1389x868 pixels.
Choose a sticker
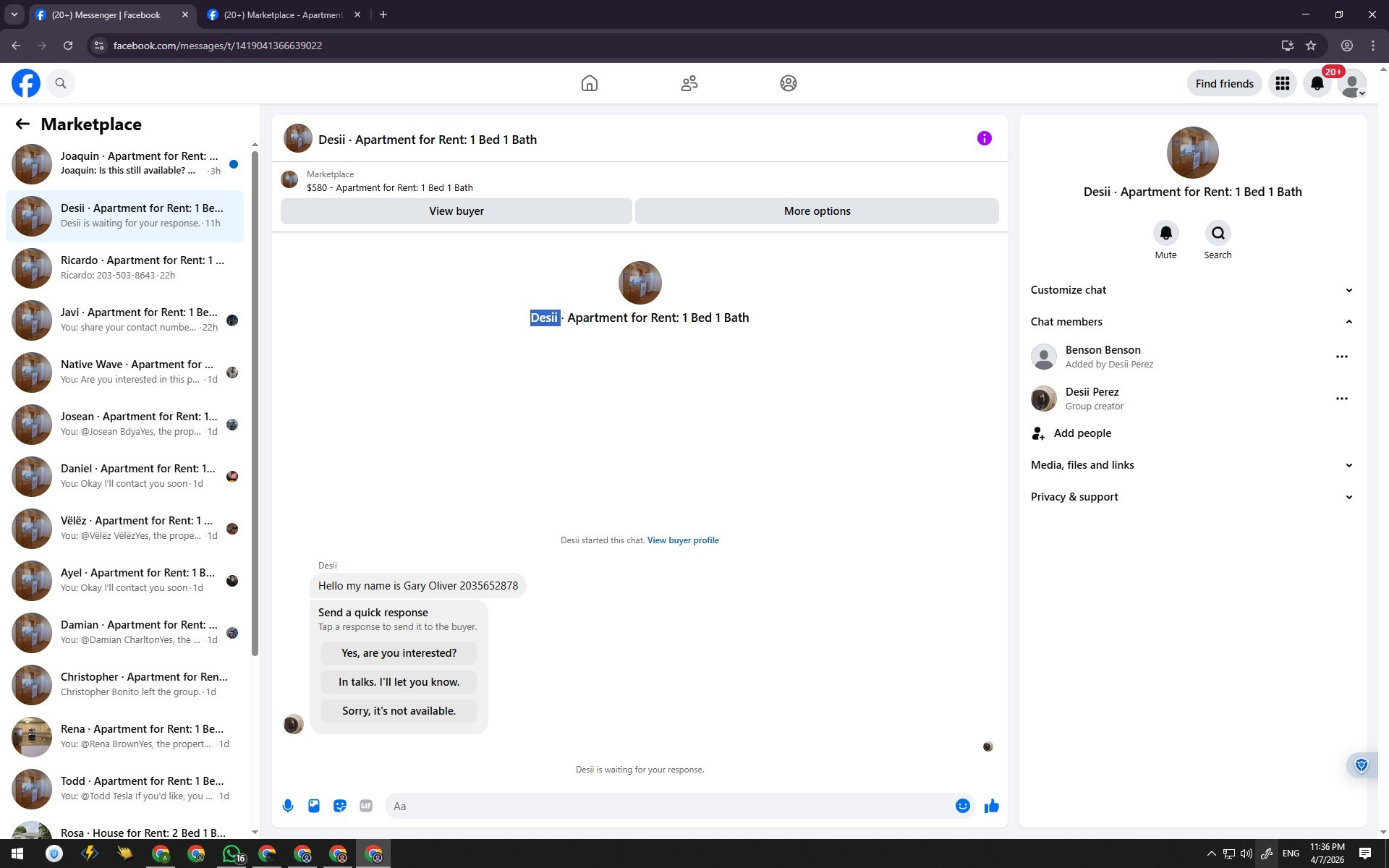tap(340, 806)
